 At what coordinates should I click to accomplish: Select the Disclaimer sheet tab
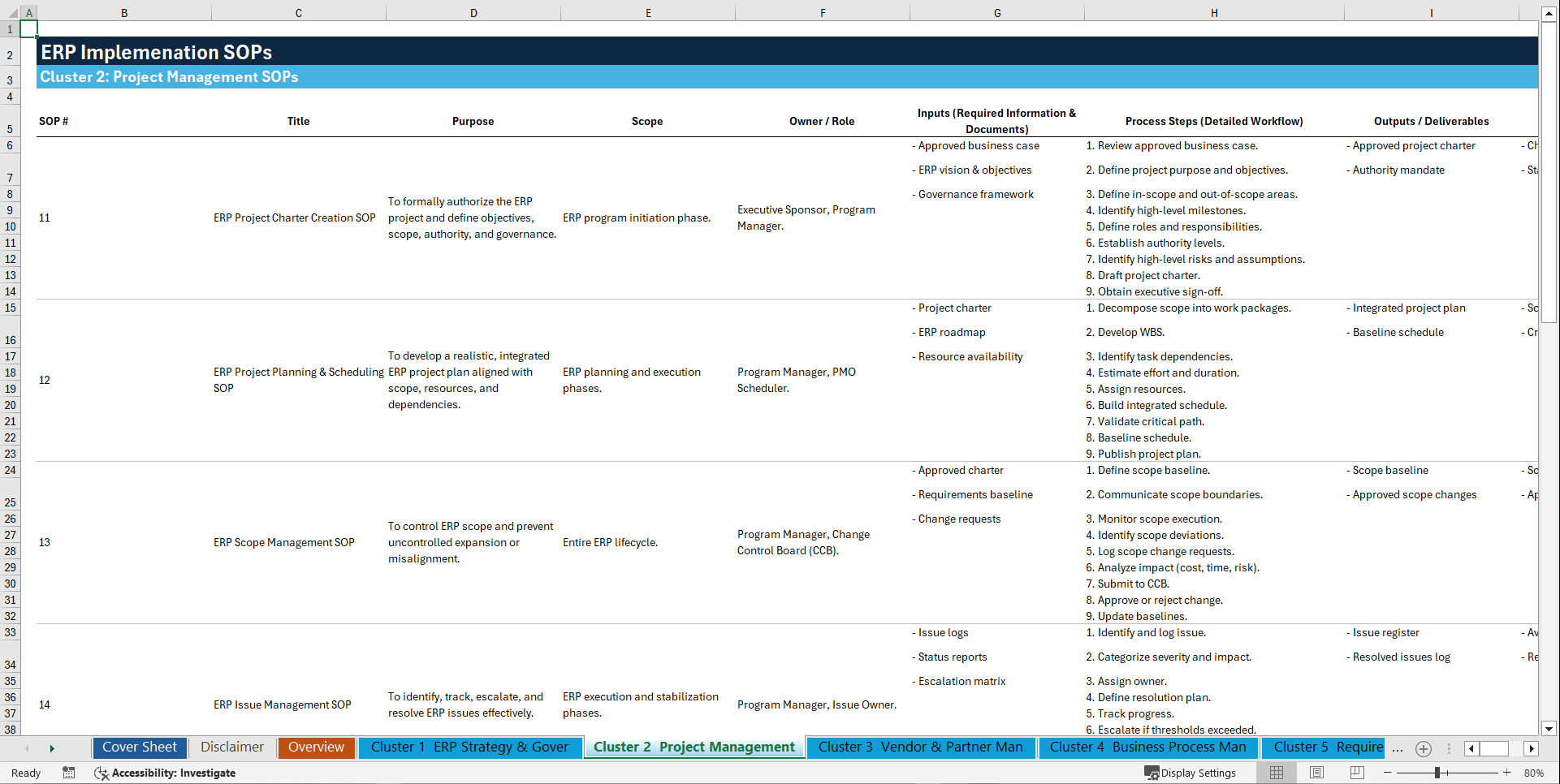pos(231,747)
